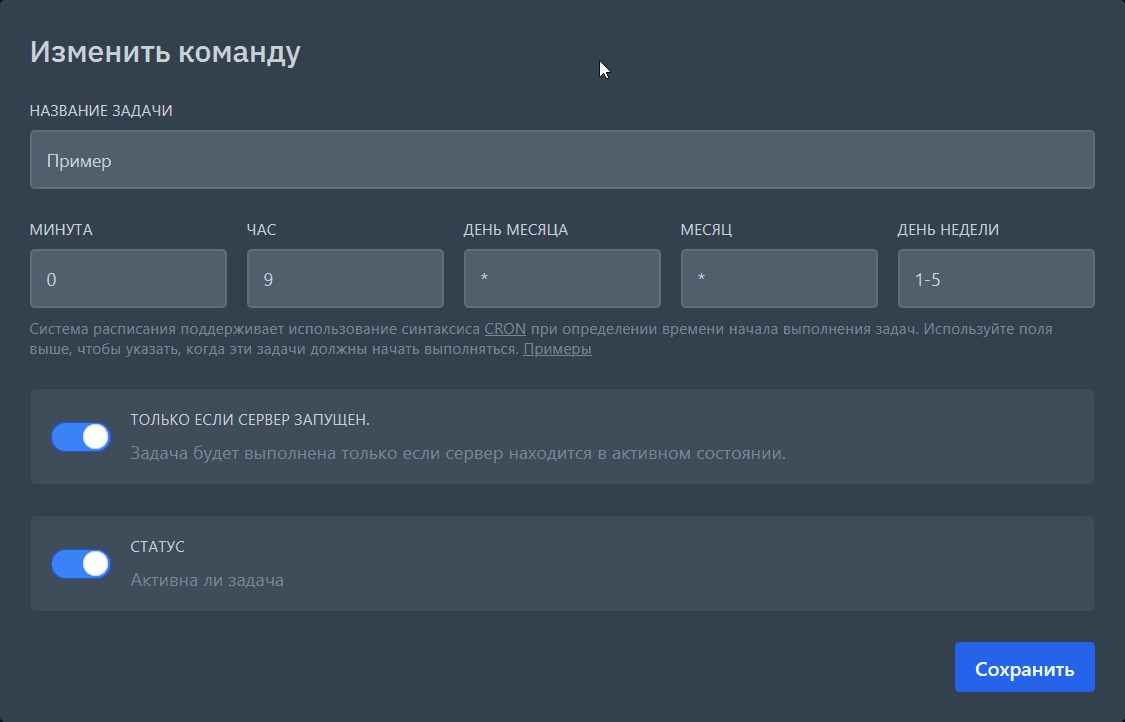Select the День месяца input field

click(561, 279)
